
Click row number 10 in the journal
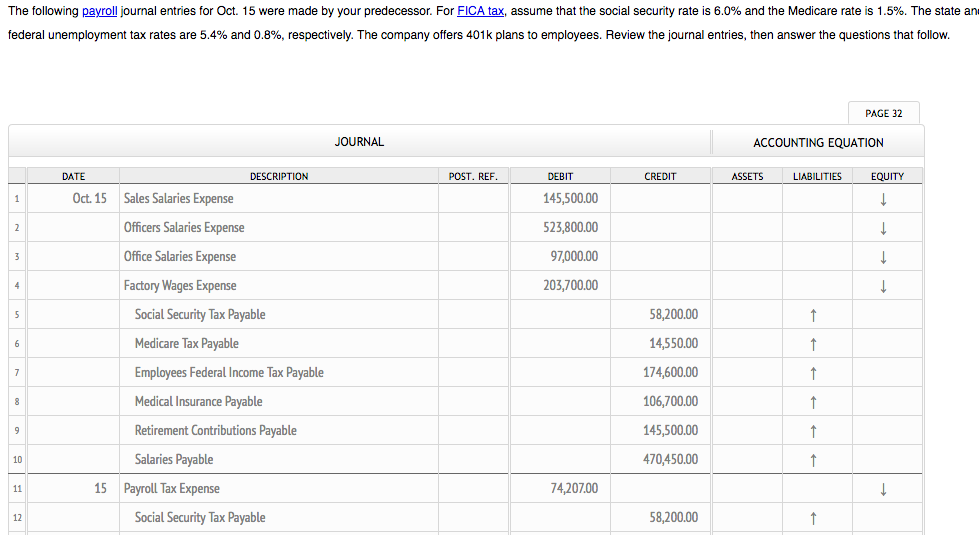(17, 459)
